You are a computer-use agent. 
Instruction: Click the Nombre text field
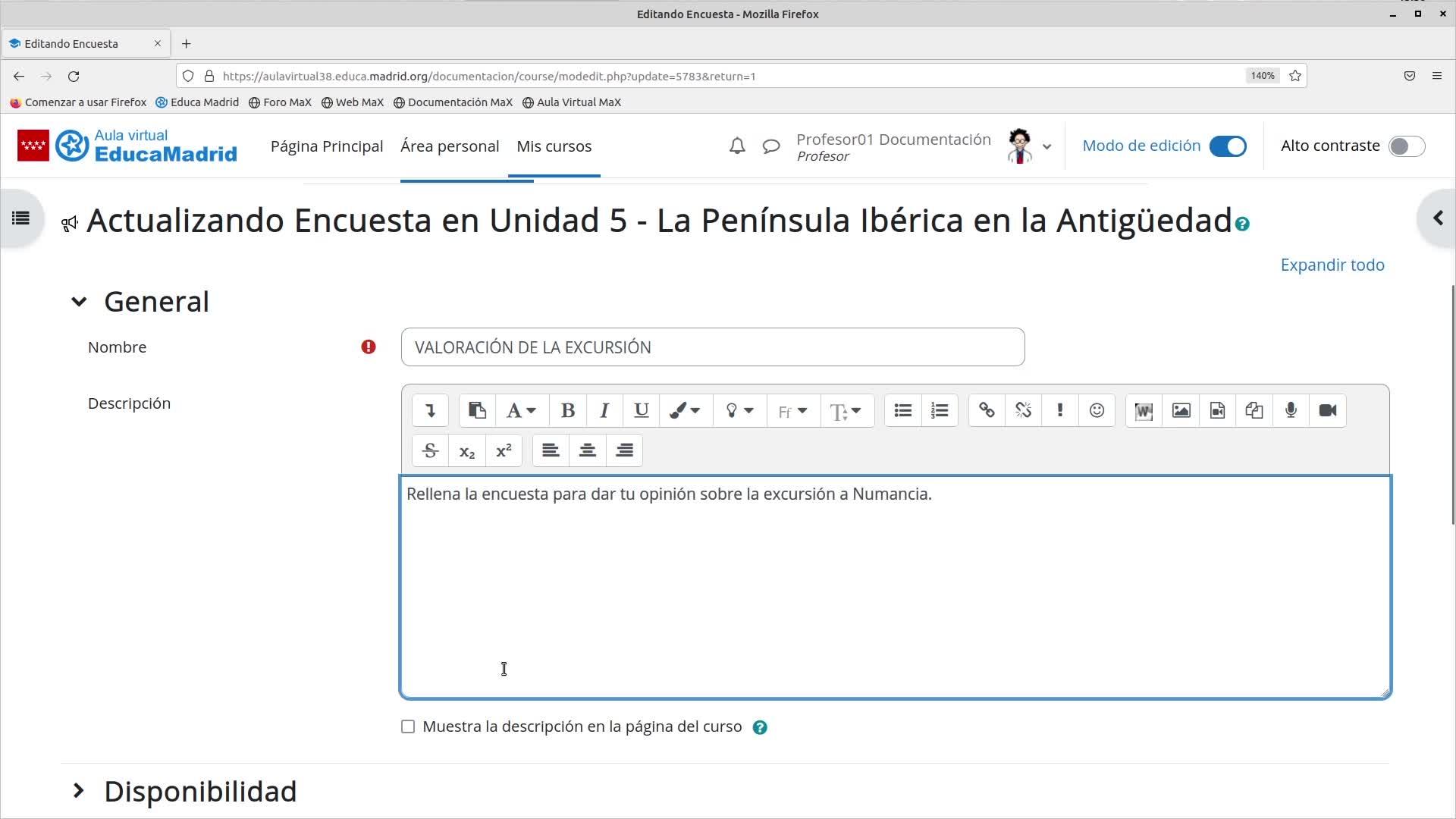(x=712, y=347)
